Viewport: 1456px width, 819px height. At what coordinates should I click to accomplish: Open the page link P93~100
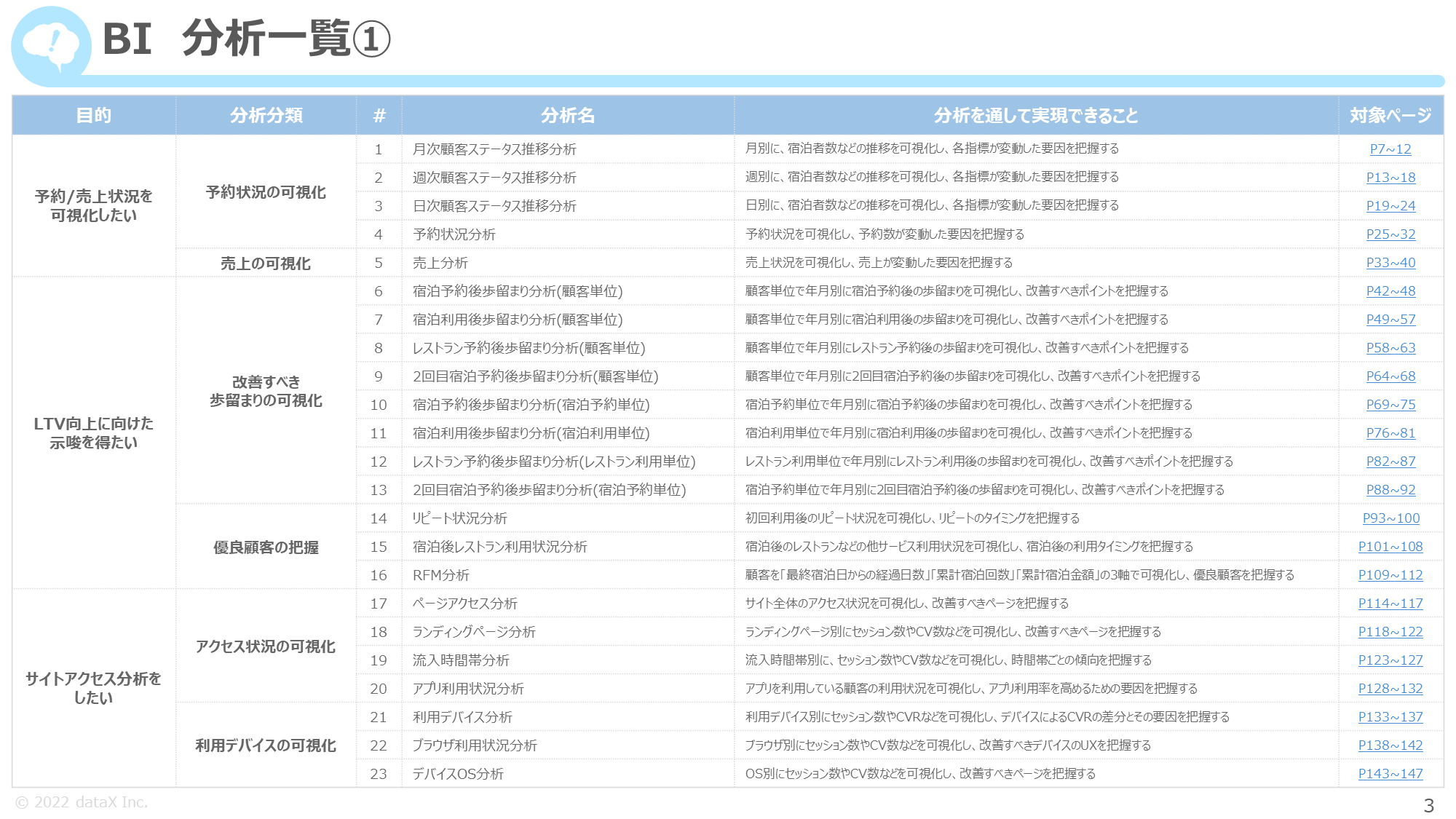pyautogui.click(x=1390, y=518)
